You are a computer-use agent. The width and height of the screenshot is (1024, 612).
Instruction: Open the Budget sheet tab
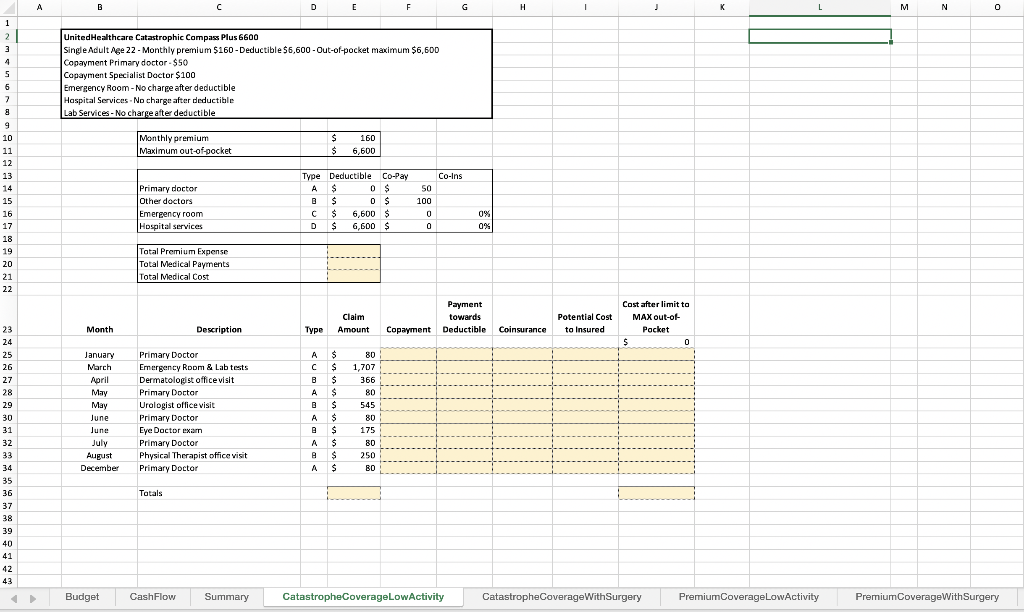coord(82,597)
